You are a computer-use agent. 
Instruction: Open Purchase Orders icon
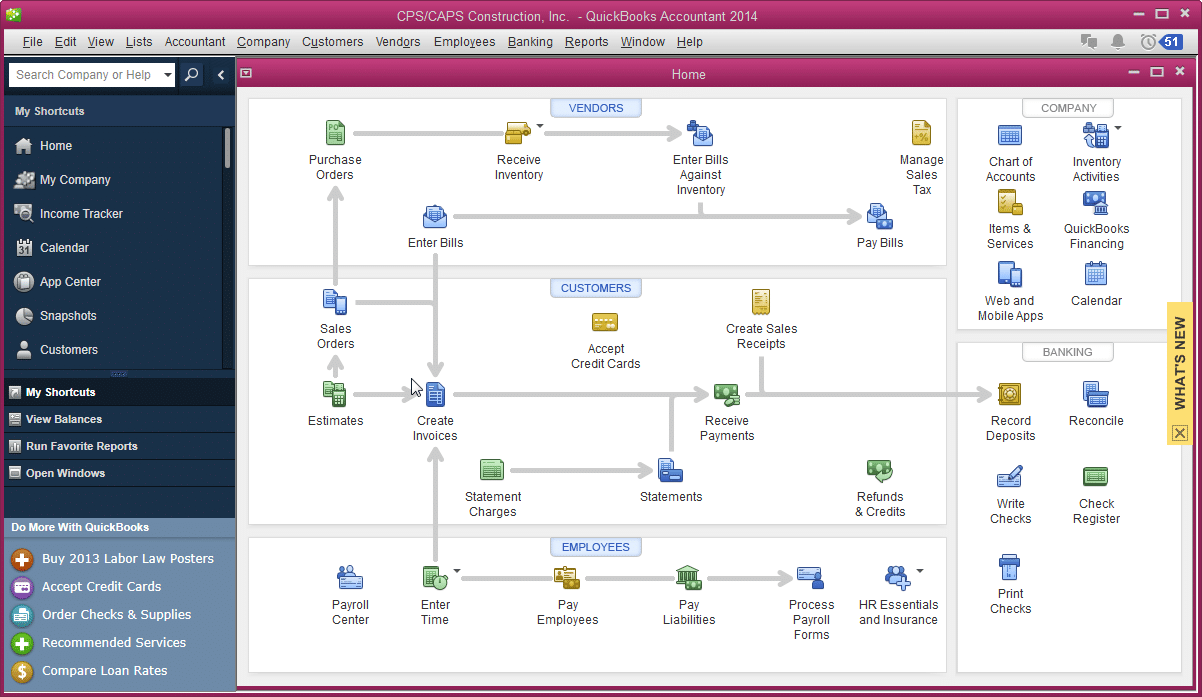pos(335,133)
